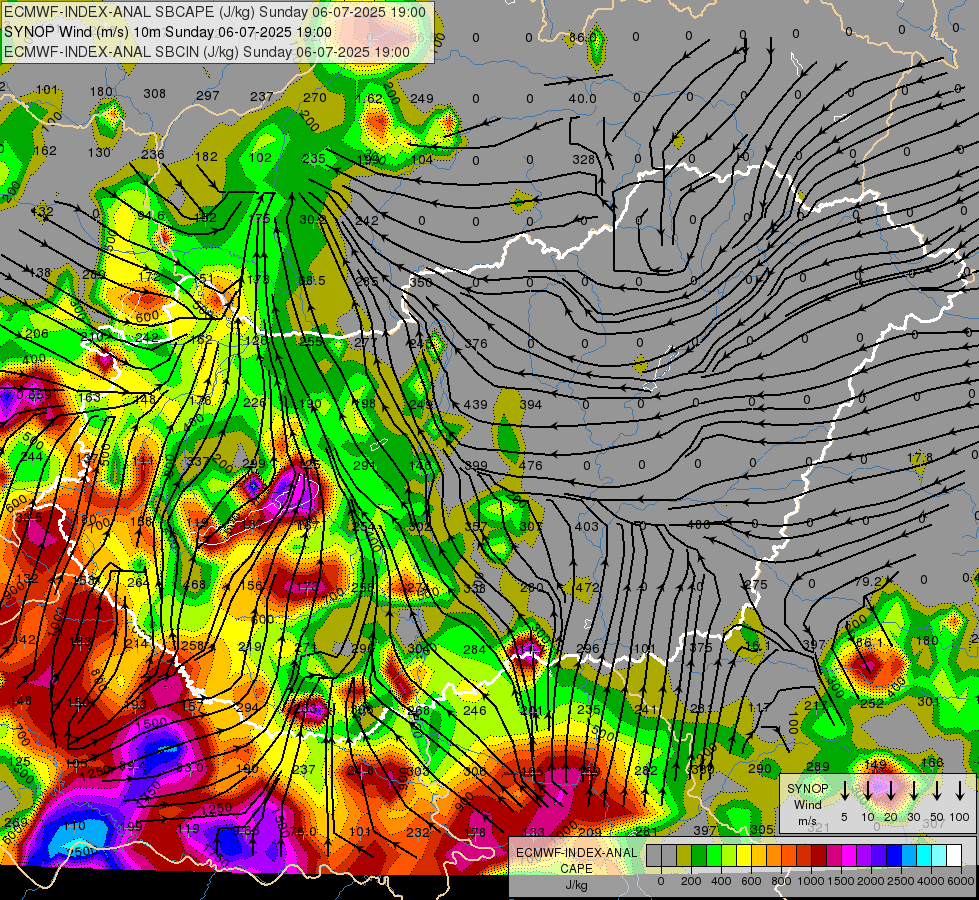This screenshot has height=900, width=979.
Task: Pick the white swatch in CAPE color bar
Action: pyautogui.click(x=954, y=855)
